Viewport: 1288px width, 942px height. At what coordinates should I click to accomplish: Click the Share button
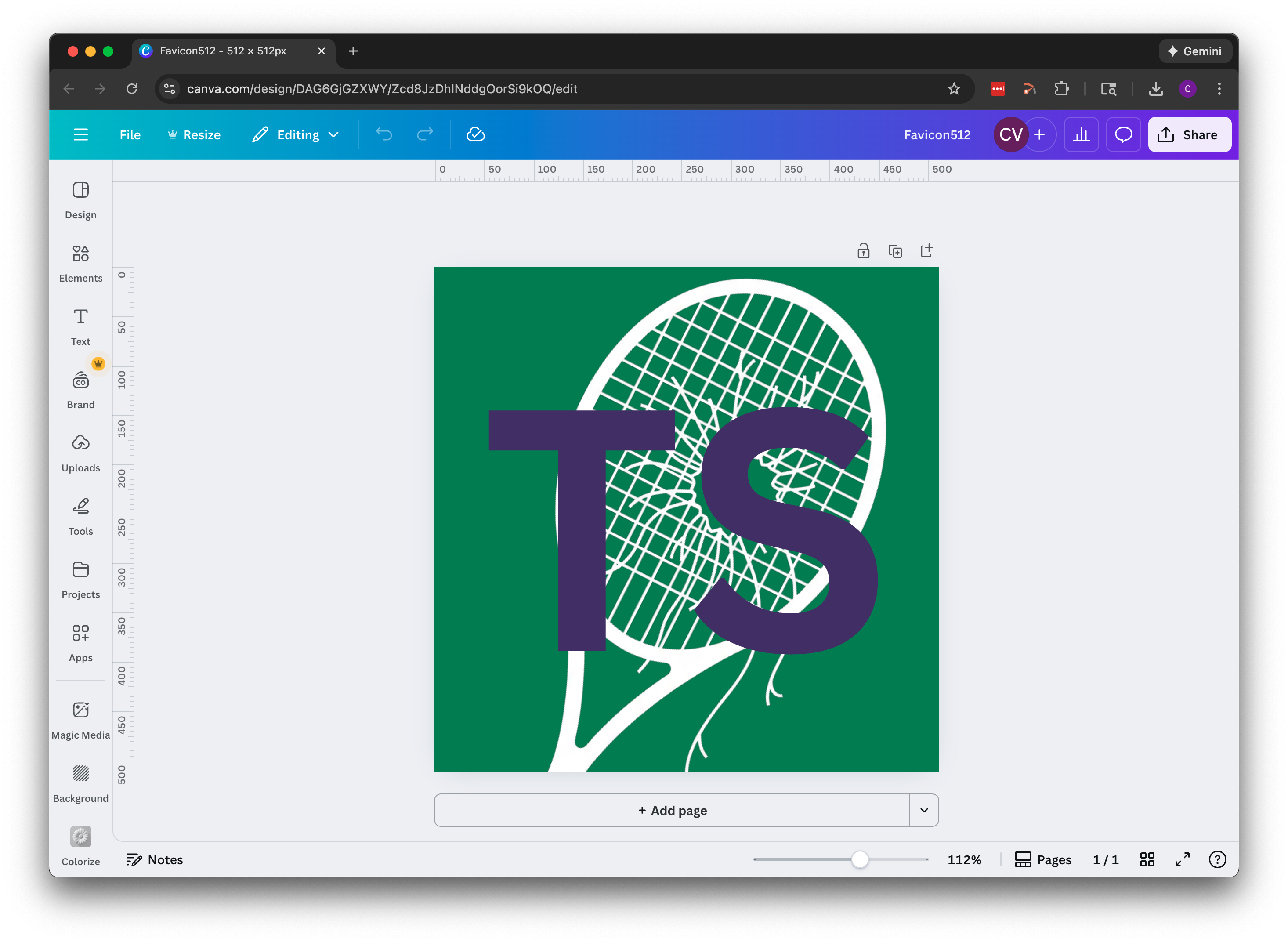(1189, 134)
